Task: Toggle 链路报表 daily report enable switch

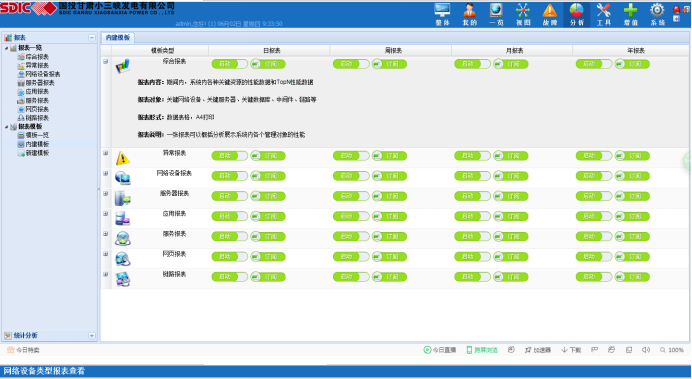Action: click(229, 277)
